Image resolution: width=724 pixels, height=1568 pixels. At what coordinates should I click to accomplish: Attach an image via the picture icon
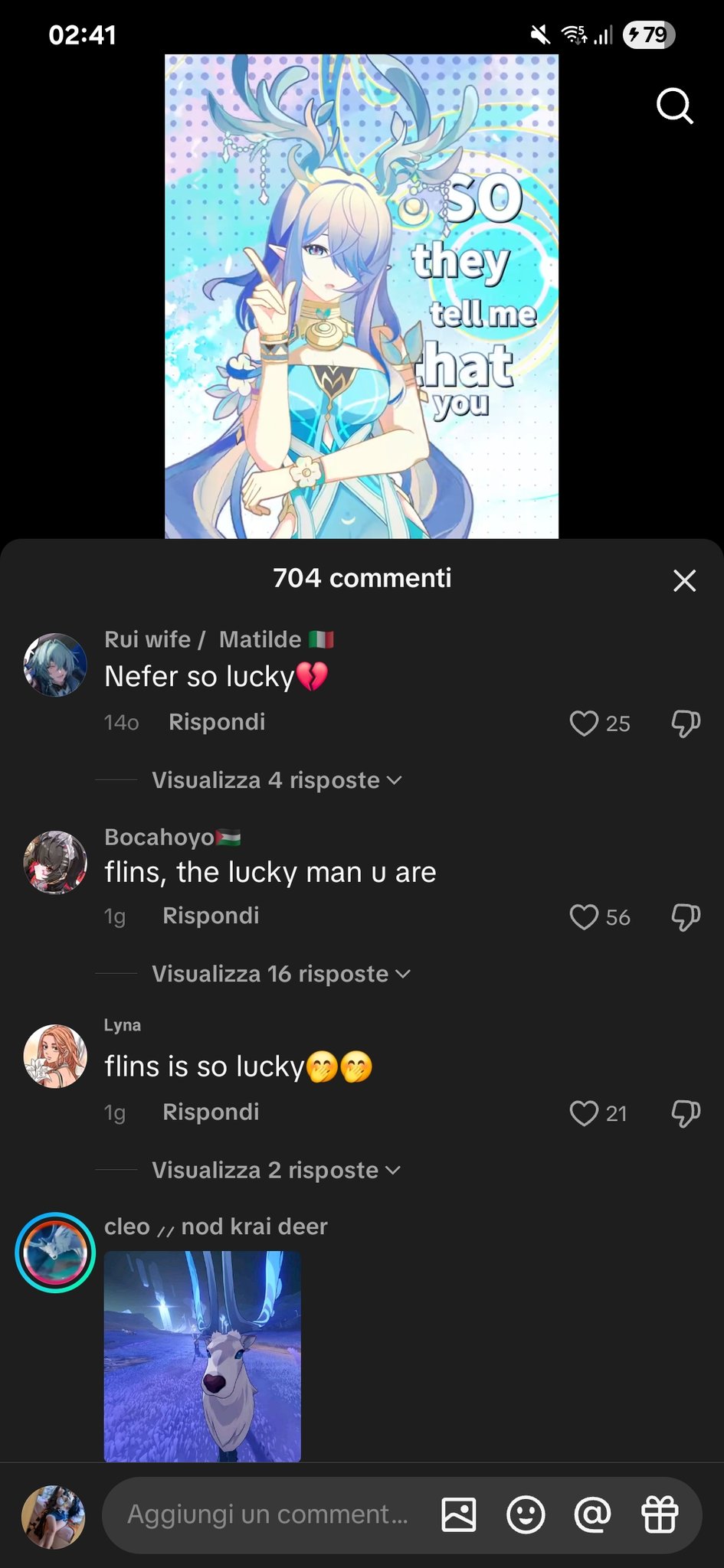click(459, 1514)
